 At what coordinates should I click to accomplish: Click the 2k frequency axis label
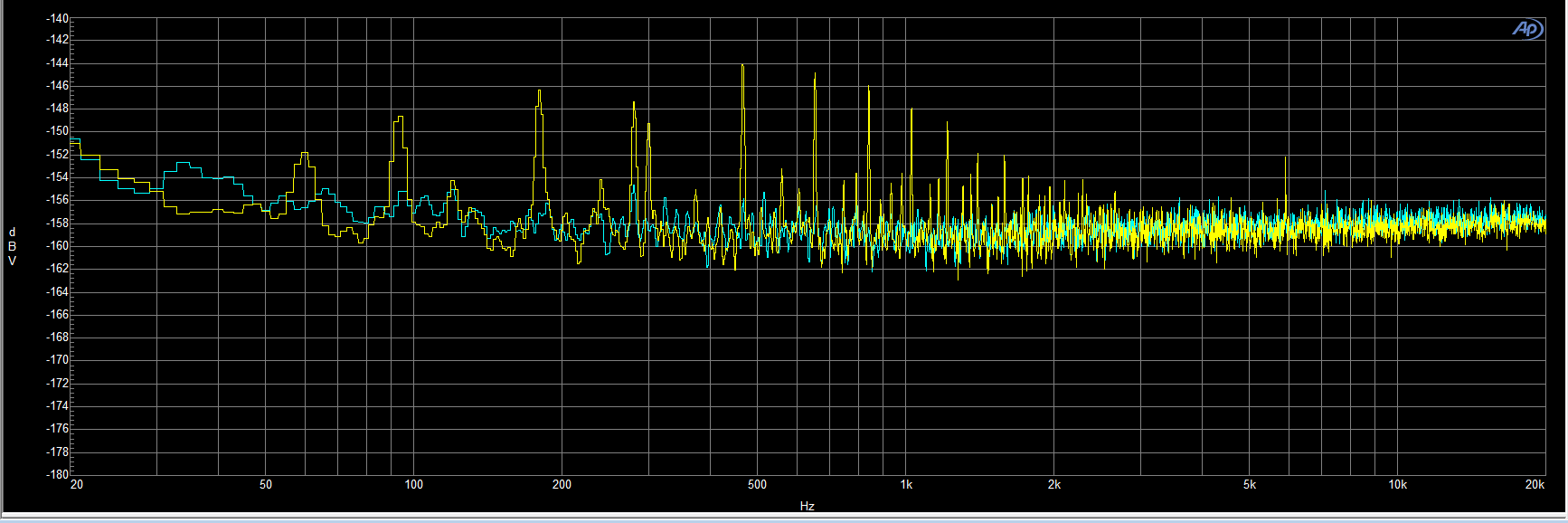(1054, 485)
